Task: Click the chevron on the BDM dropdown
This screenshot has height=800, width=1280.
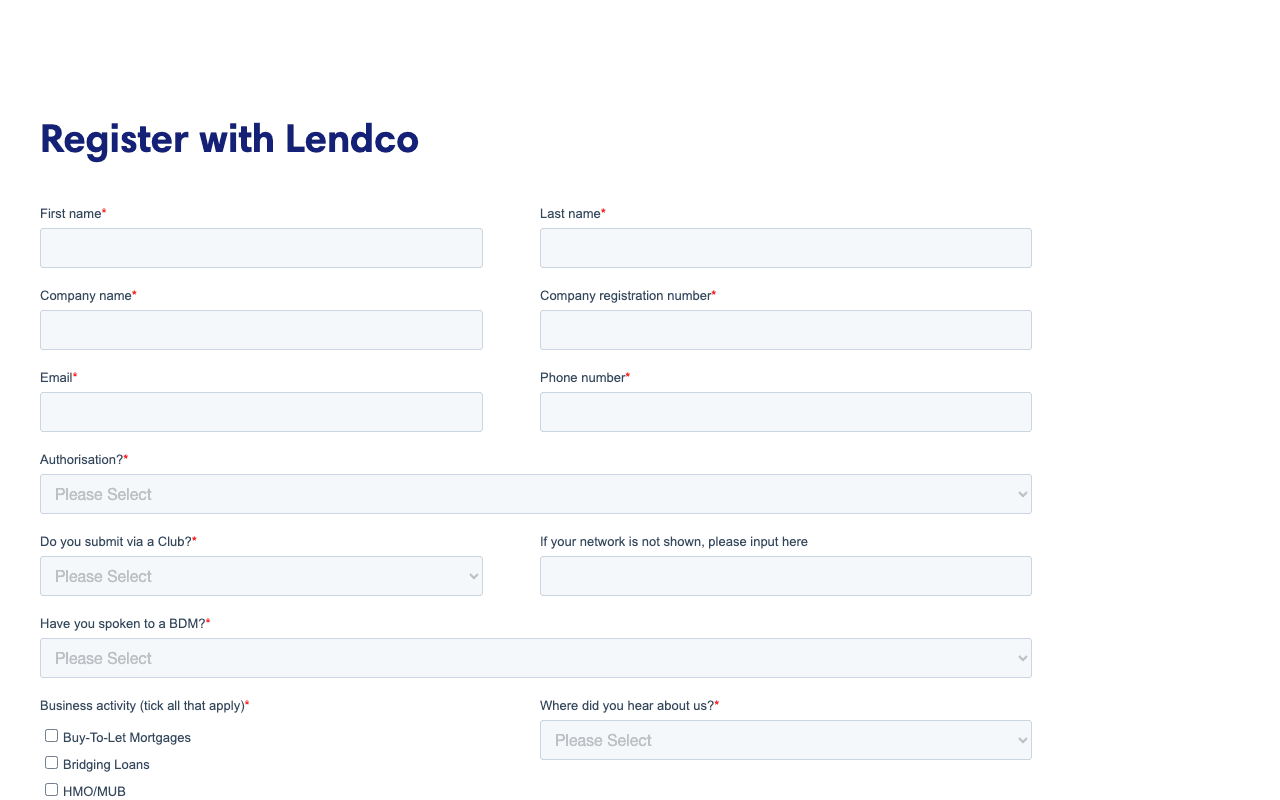Action: (1022, 658)
